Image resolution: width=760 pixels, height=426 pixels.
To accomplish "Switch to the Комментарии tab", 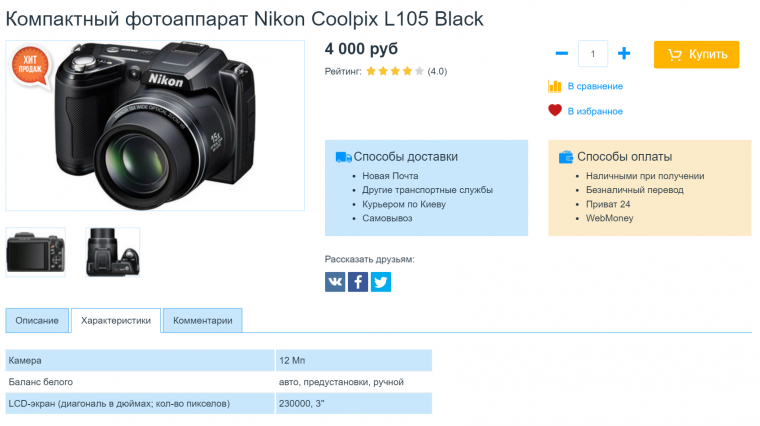I will (202, 321).
